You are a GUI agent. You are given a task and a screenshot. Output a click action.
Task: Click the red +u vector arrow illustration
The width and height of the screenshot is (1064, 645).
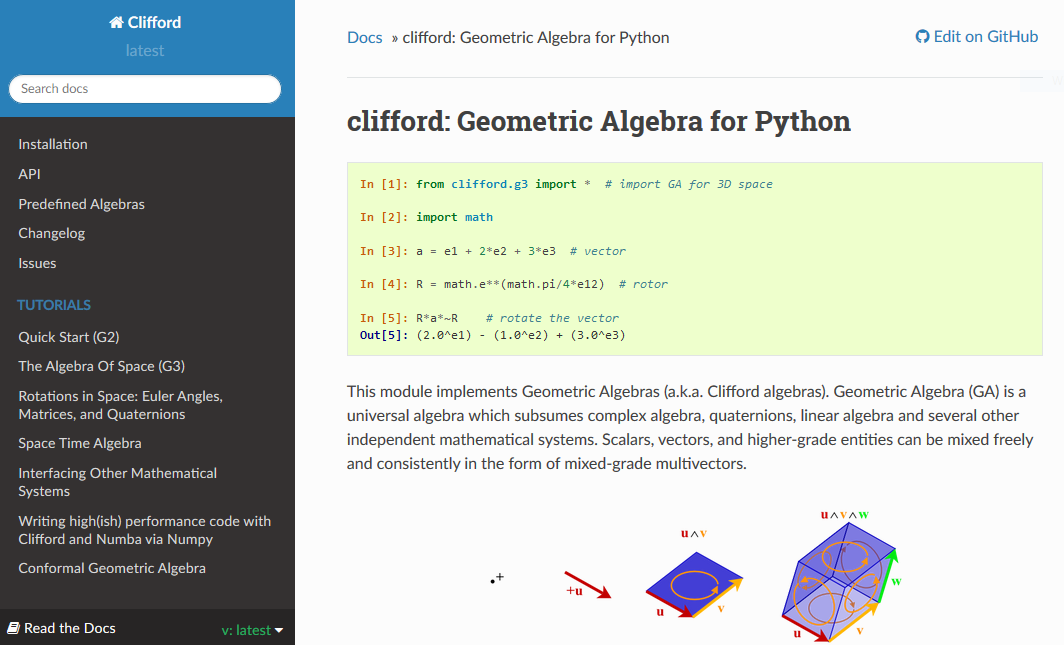click(x=588, y=585)
